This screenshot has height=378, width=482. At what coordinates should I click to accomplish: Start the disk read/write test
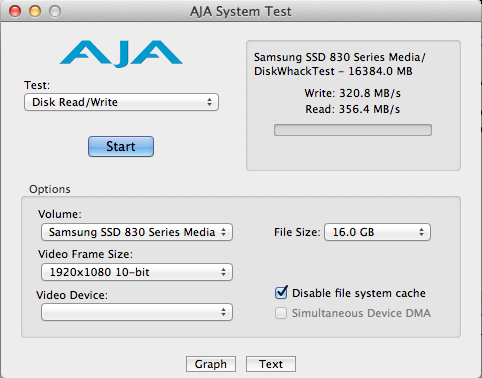[x=121, y=146]
